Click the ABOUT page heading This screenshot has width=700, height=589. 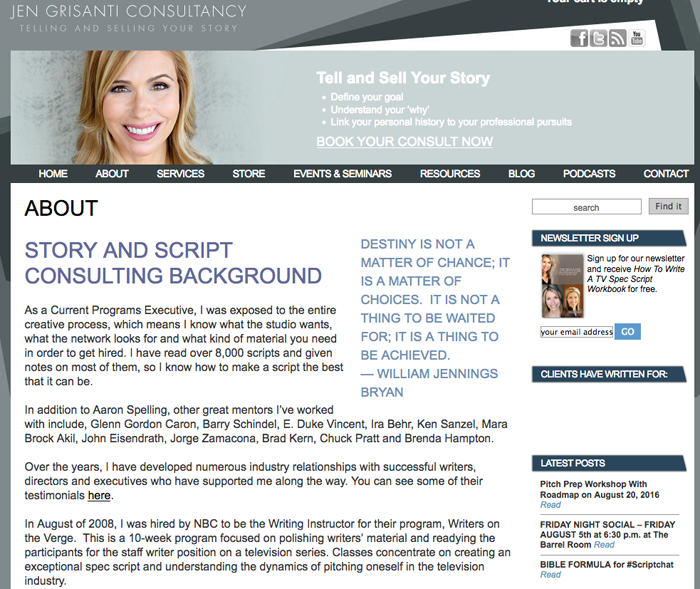pos(61,208)
